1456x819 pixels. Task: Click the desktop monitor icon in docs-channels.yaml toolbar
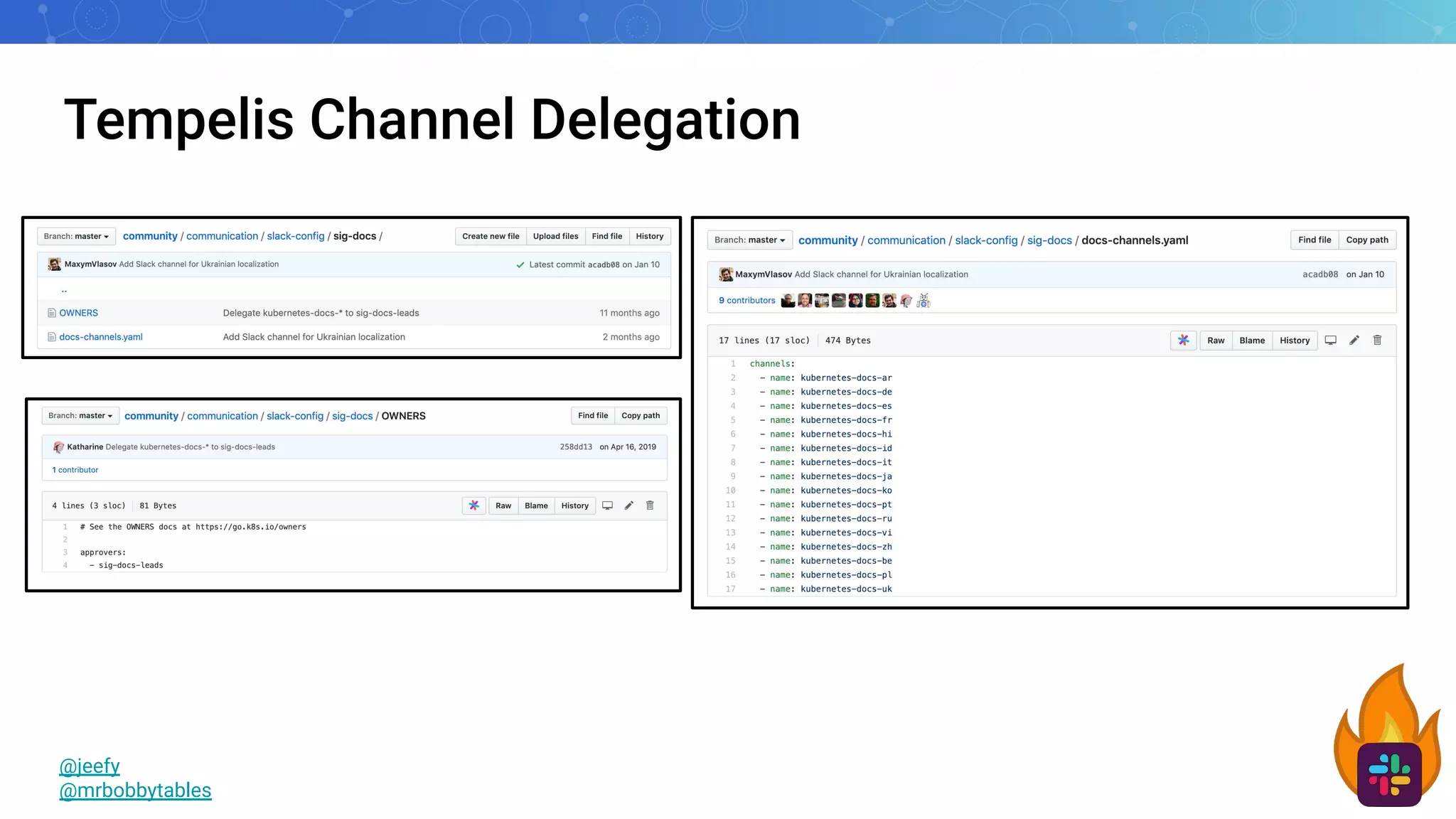[x=1331, y=341]
